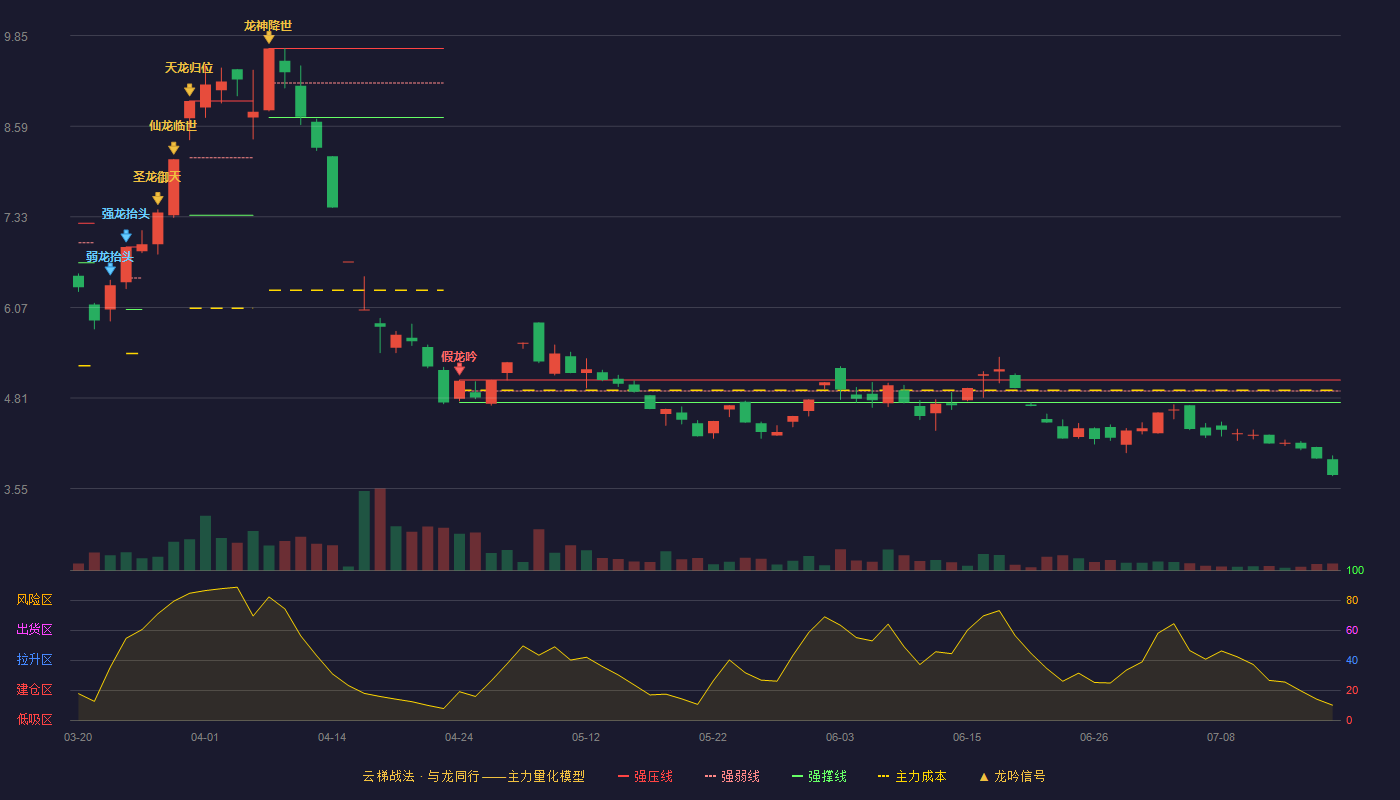1400x800 pixels.
Task: Click the 100 indicator scale value
Action: [x=1355, y=571]
